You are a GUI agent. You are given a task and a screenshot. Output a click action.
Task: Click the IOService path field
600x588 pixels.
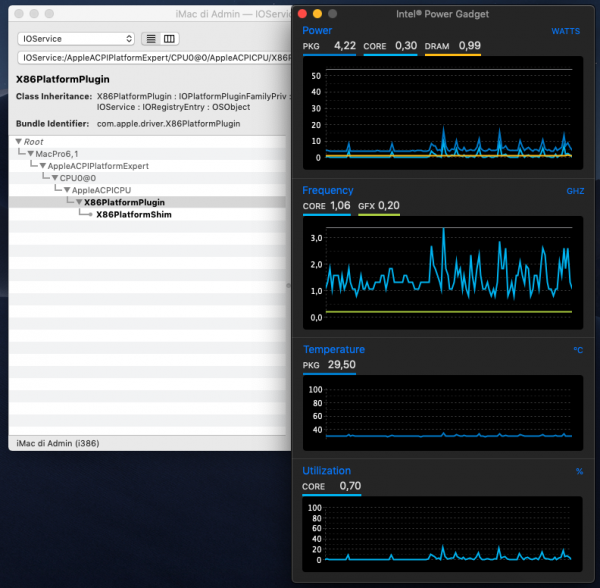point(150,58)
